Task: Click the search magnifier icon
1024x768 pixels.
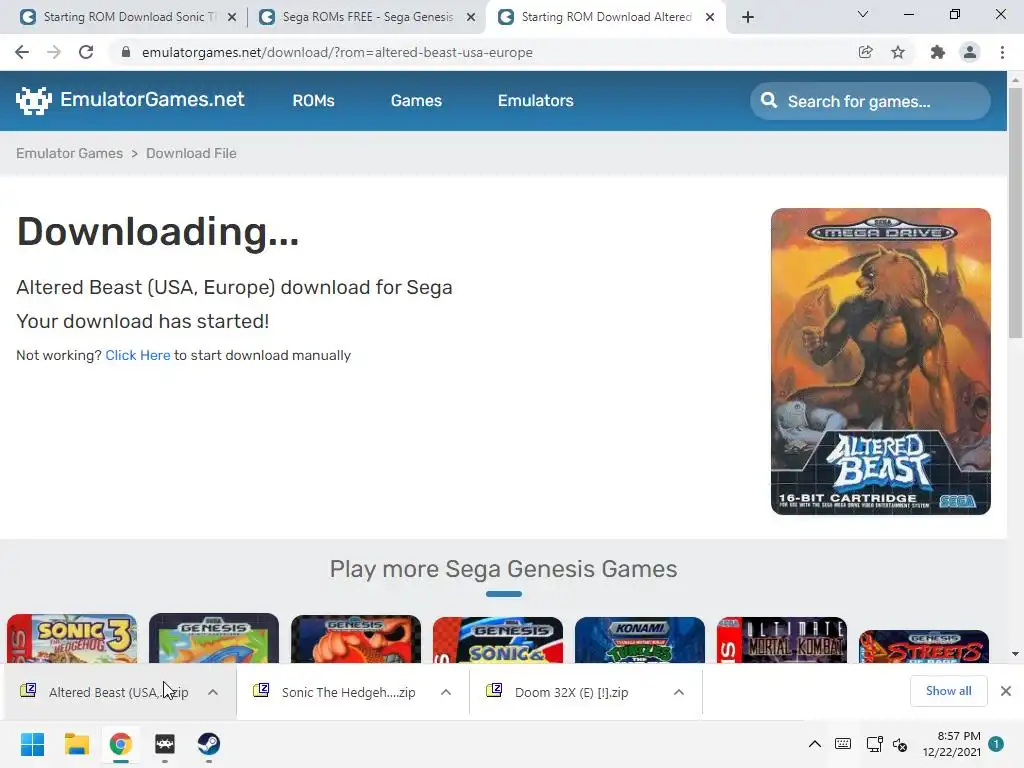Action: click(x=769, y=101)
